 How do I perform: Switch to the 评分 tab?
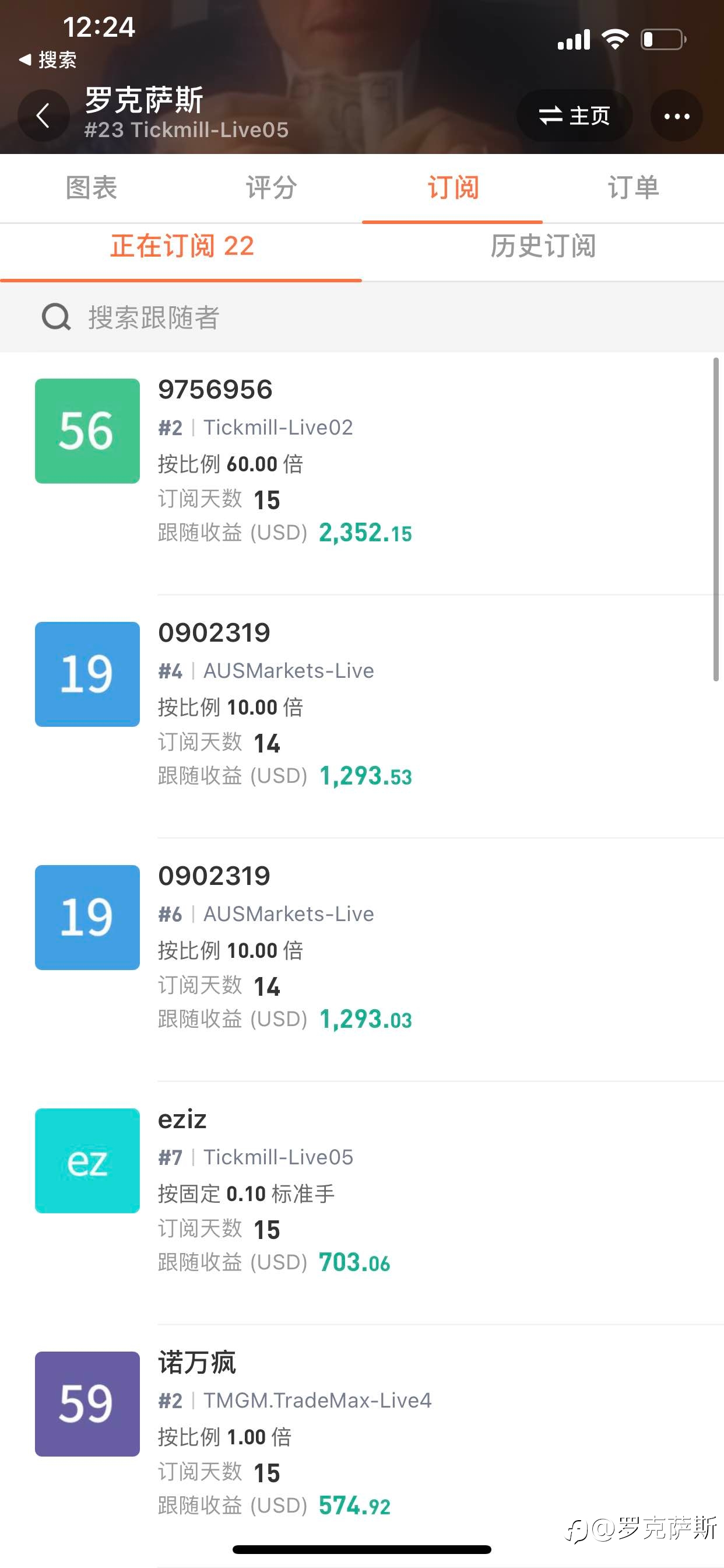coord(271,187)
